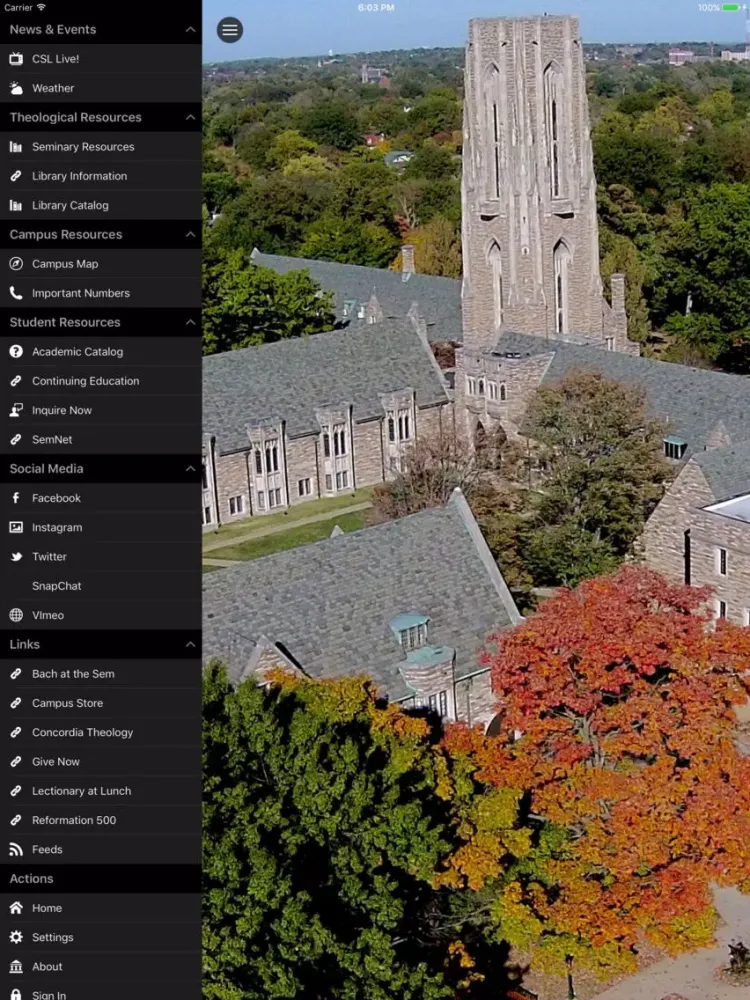Collapse the Theological Resources section
The height and width of the screenshot is (1000, 750).
(x=190, y=117)
